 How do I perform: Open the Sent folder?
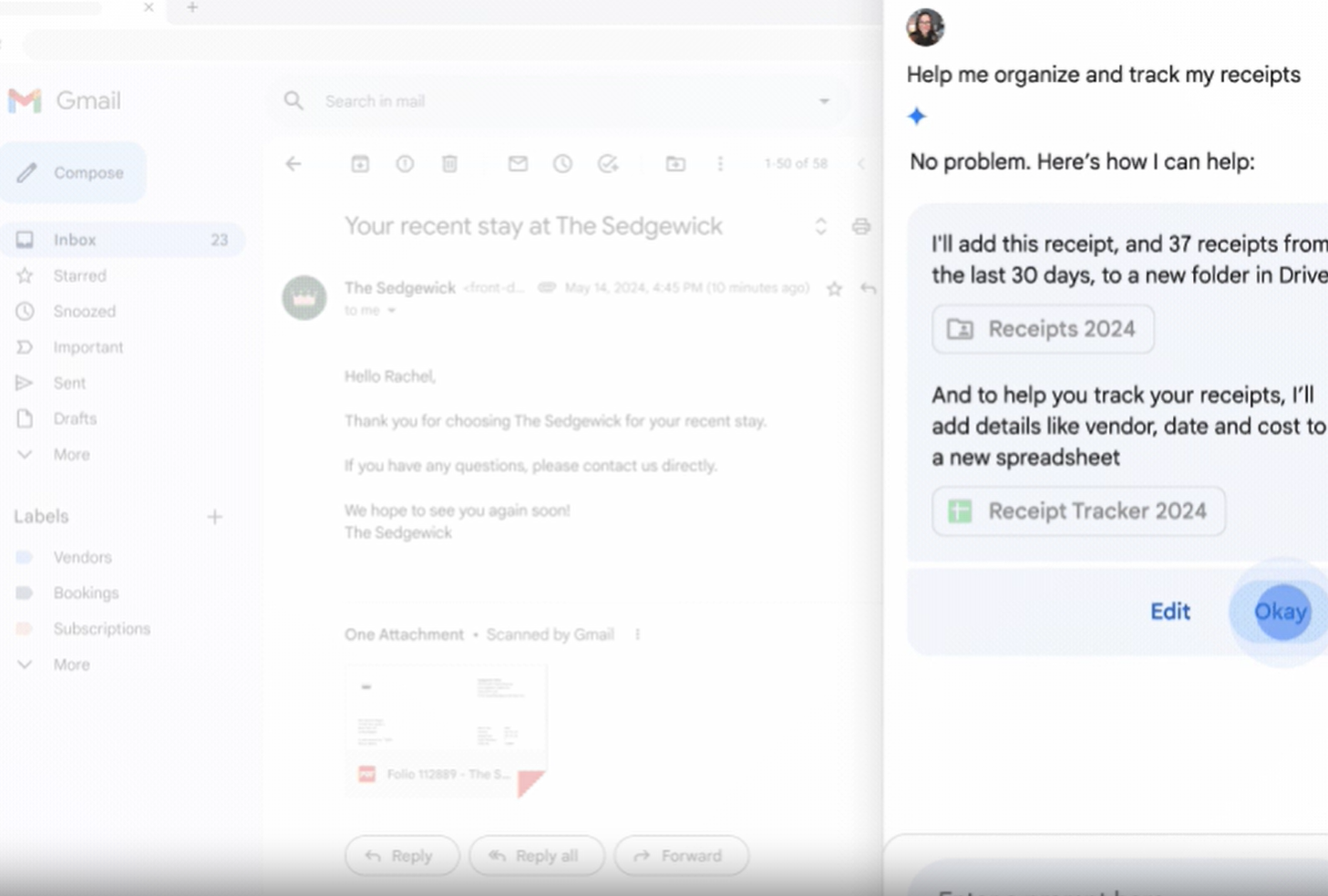click(69, 383)
